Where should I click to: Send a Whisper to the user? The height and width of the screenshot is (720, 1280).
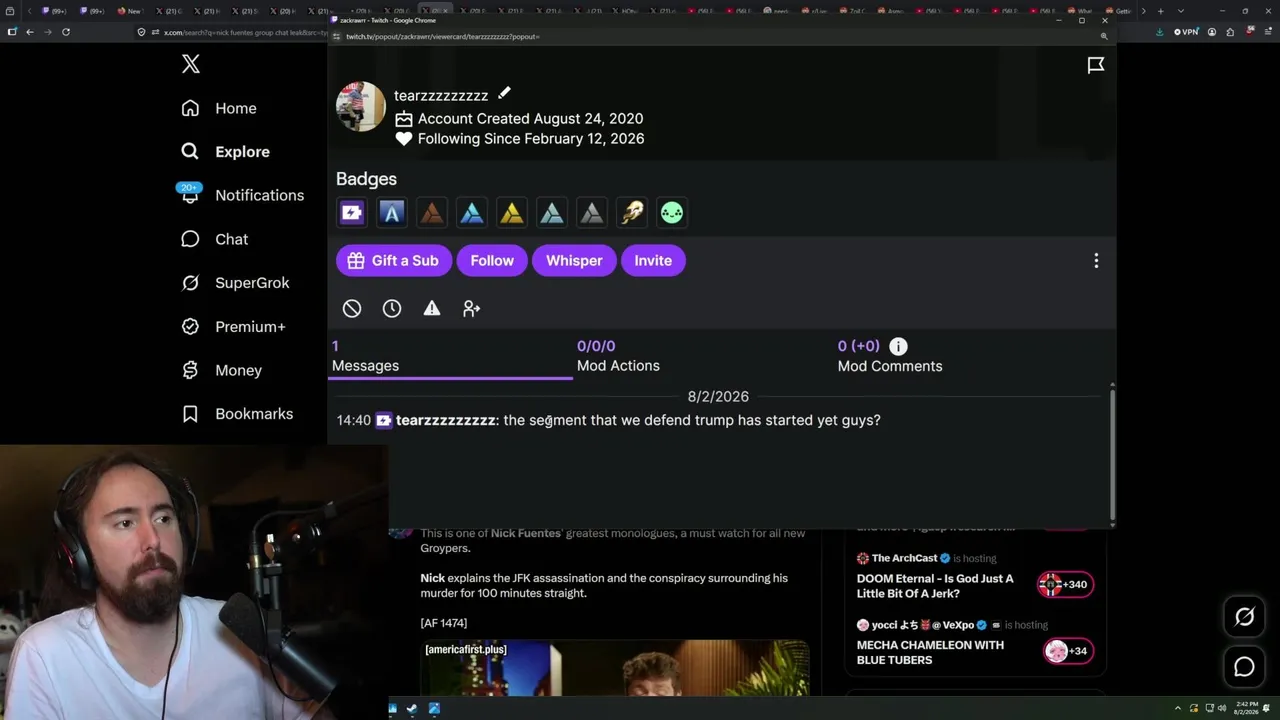[x=574, y=261]
